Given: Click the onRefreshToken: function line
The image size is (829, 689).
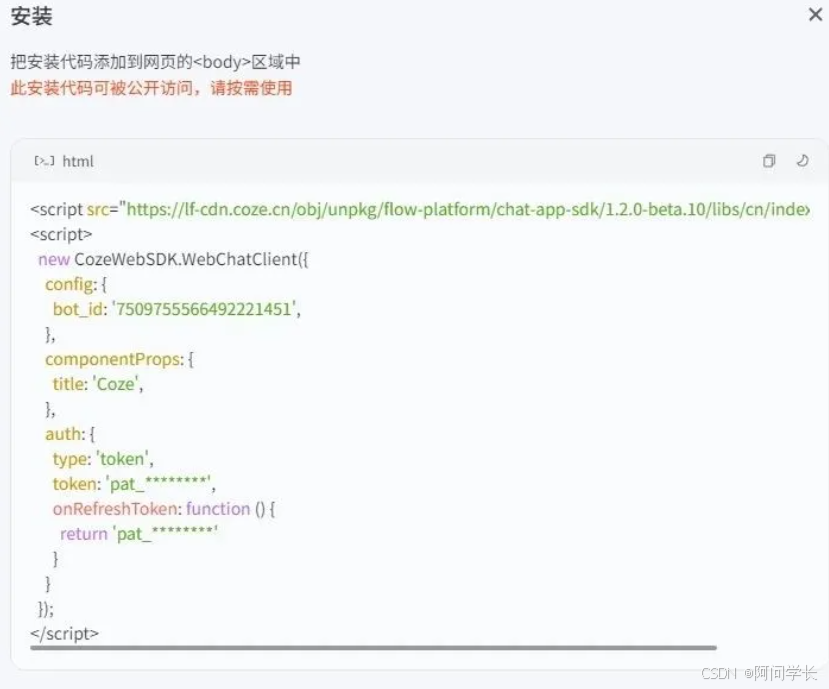Looking at the screenshot, I should pyautogui.click(x=164, y=509).
